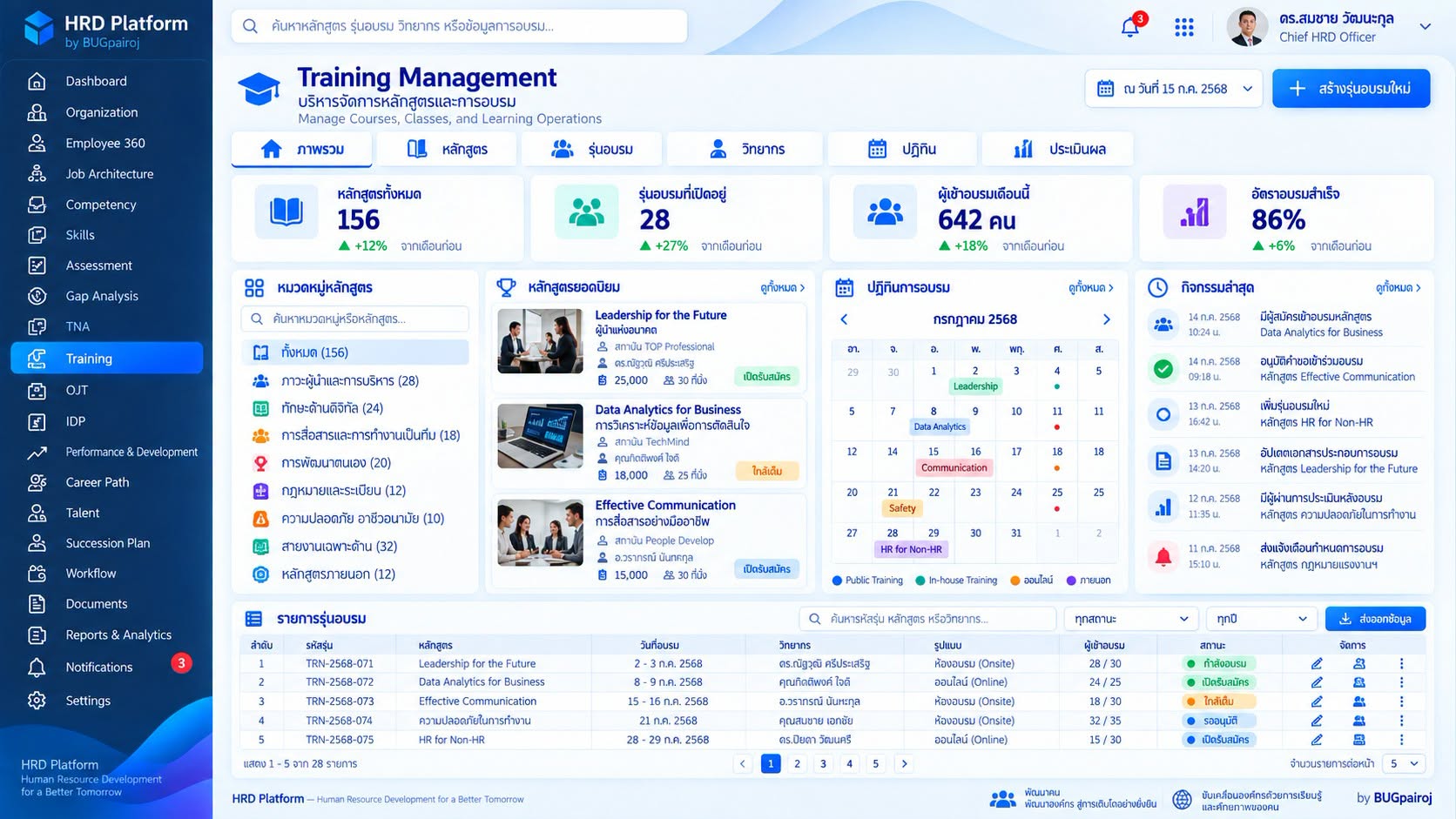This screenshot has height=819, width=1456.
Task: Go to next month in training calendar
Action: tap(1106, 319)
